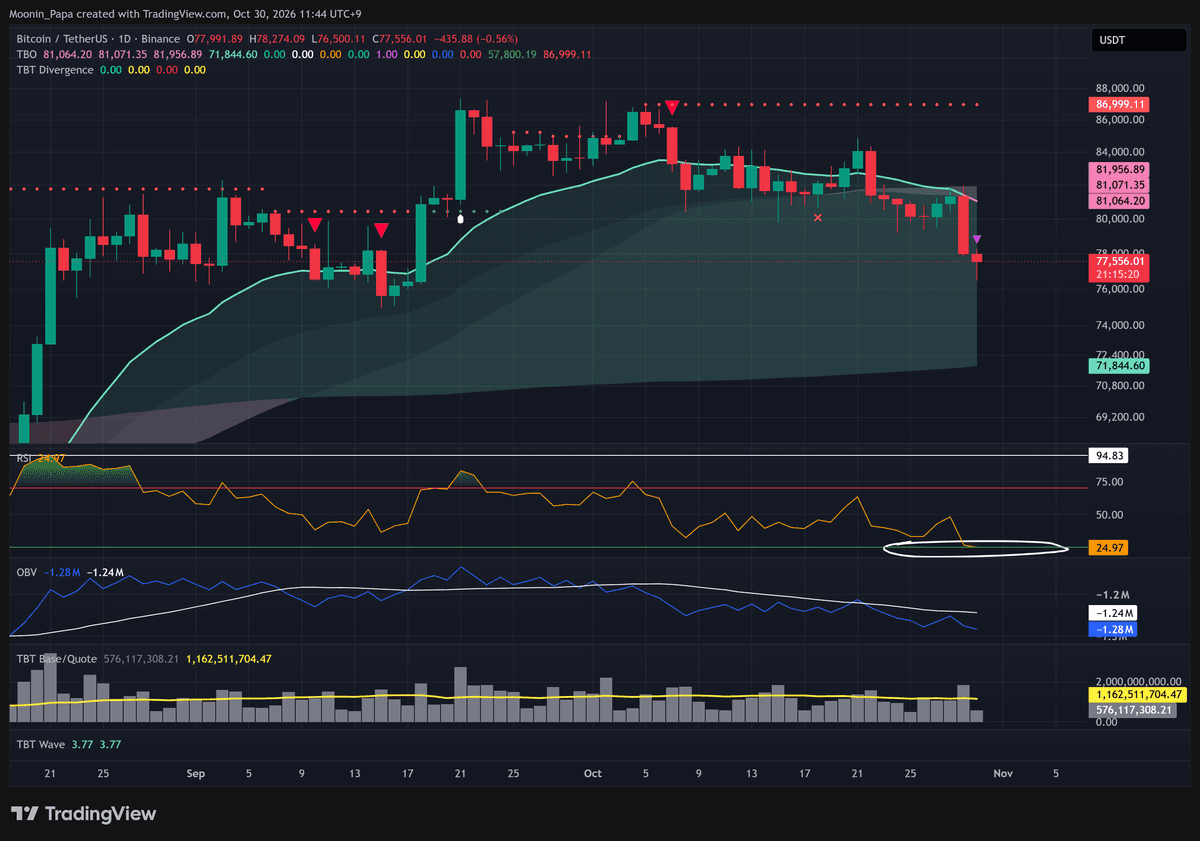The image size is (1200, 841).
Task: Click the 88,000.00 price axis label
Action: click(x=1122, y=87)
